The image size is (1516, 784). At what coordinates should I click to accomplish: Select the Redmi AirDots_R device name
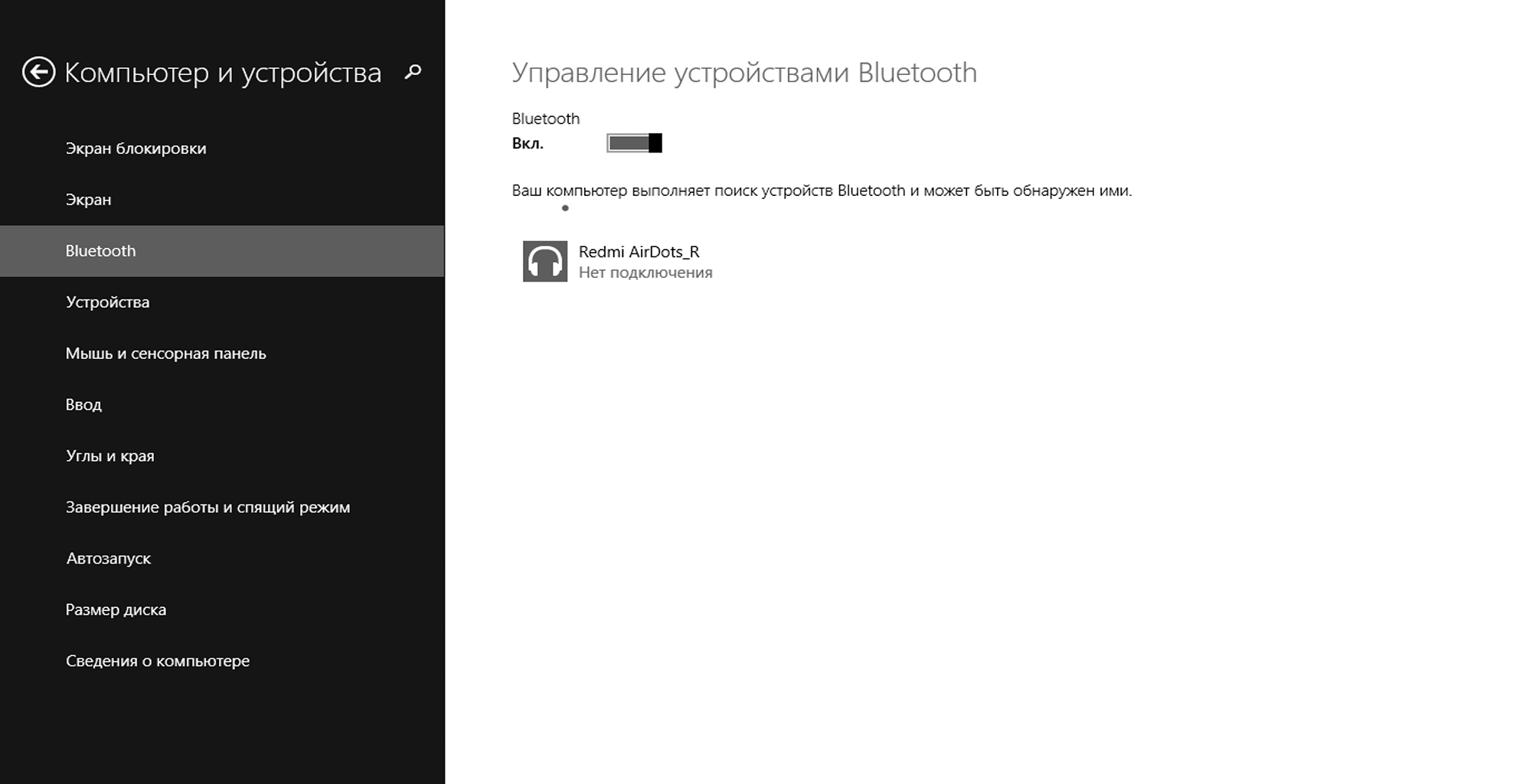click(639, 252)
